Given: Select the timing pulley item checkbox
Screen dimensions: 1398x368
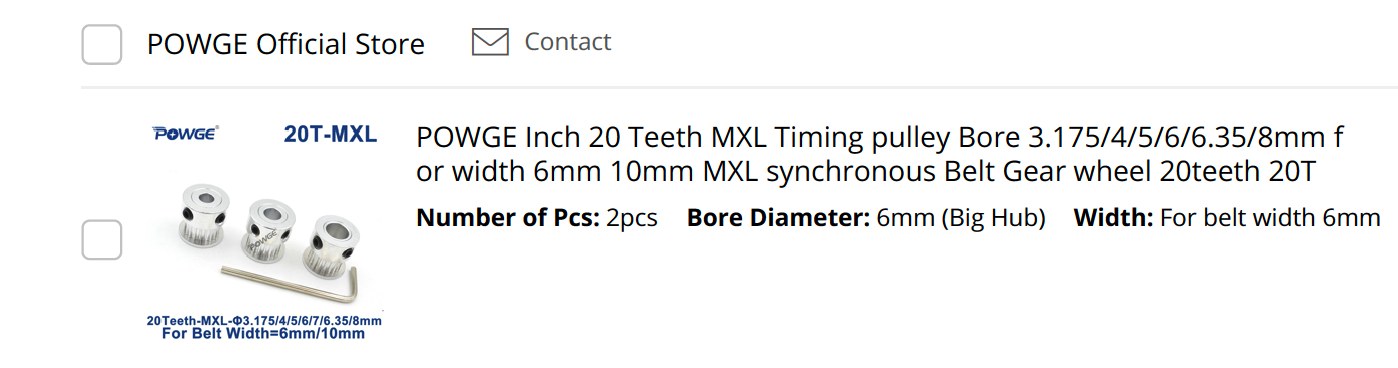Looking at the screenshot, I should 102,240.
